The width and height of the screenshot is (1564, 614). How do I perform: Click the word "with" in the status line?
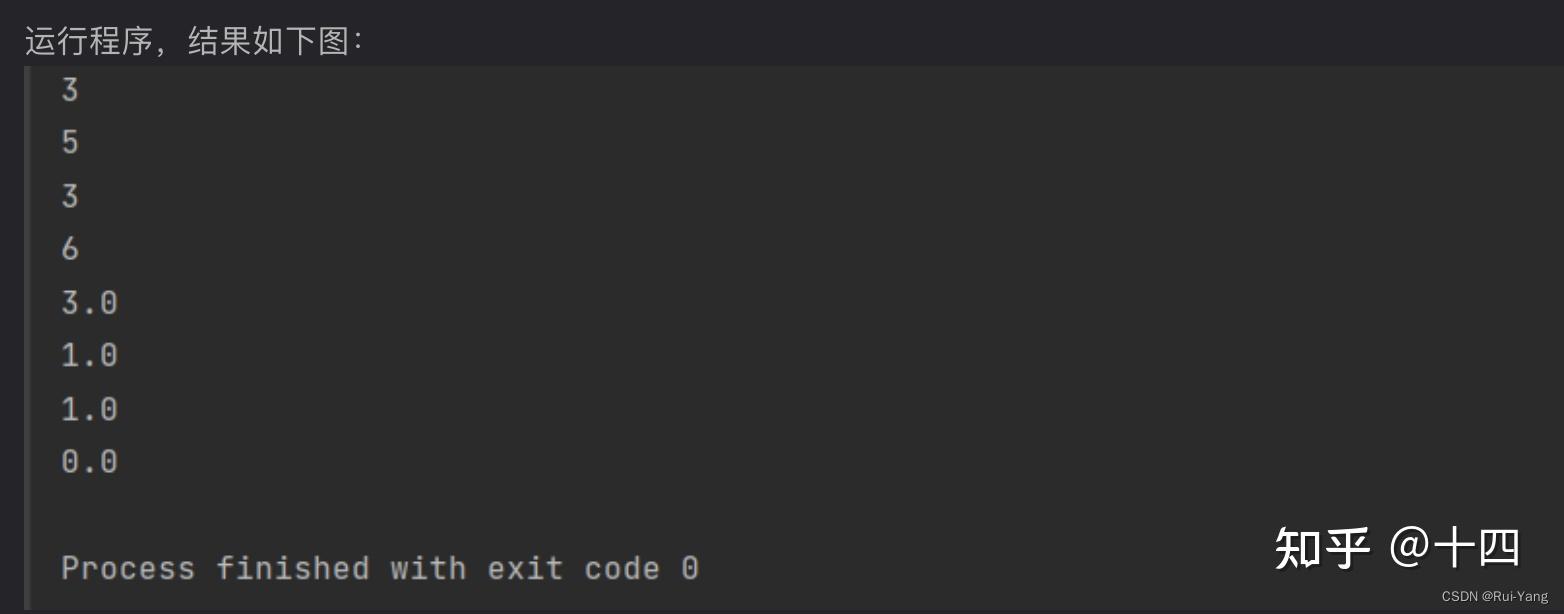tap(428, 568)
